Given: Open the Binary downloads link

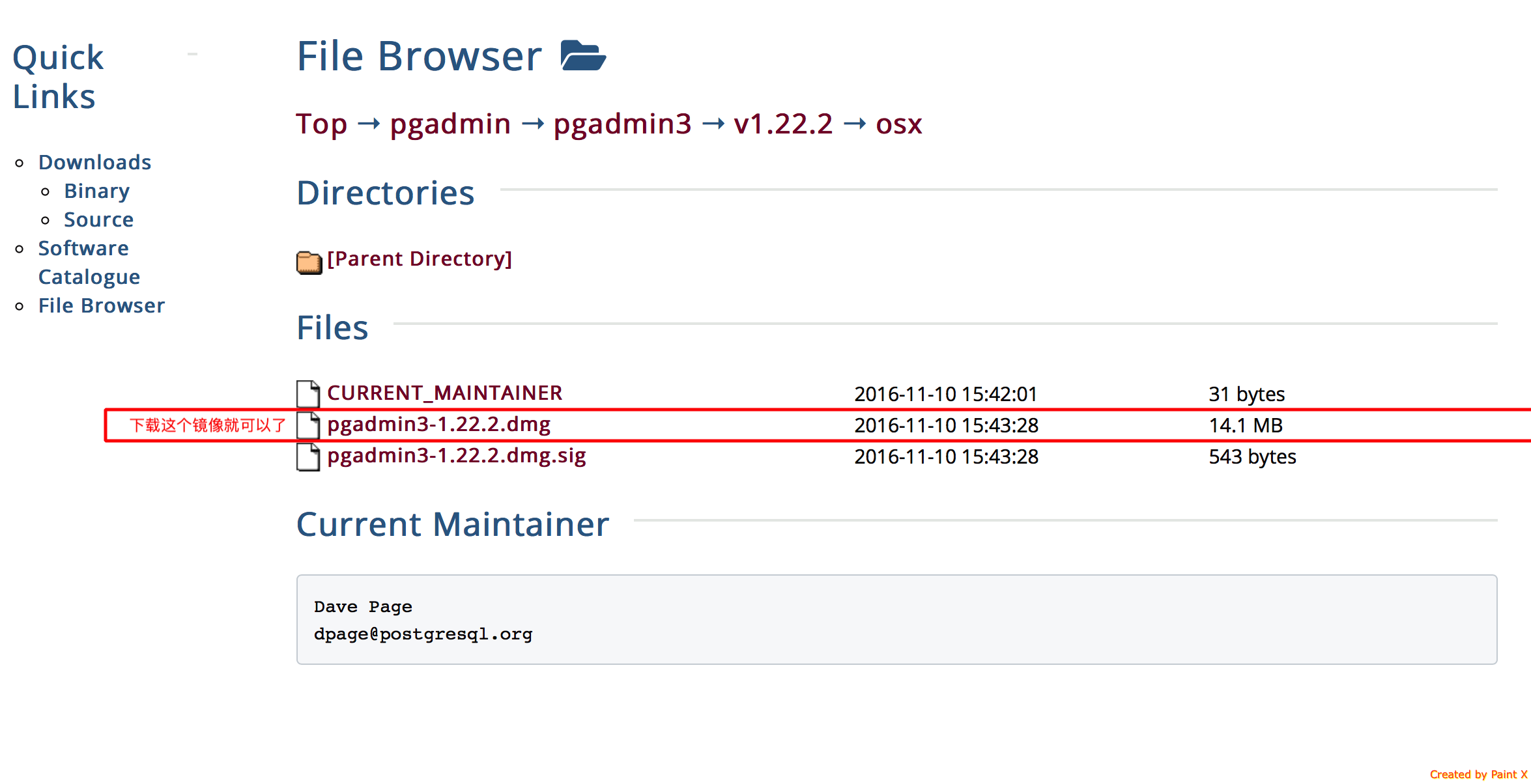Looking at the screenshot, I should pos(96,191).
